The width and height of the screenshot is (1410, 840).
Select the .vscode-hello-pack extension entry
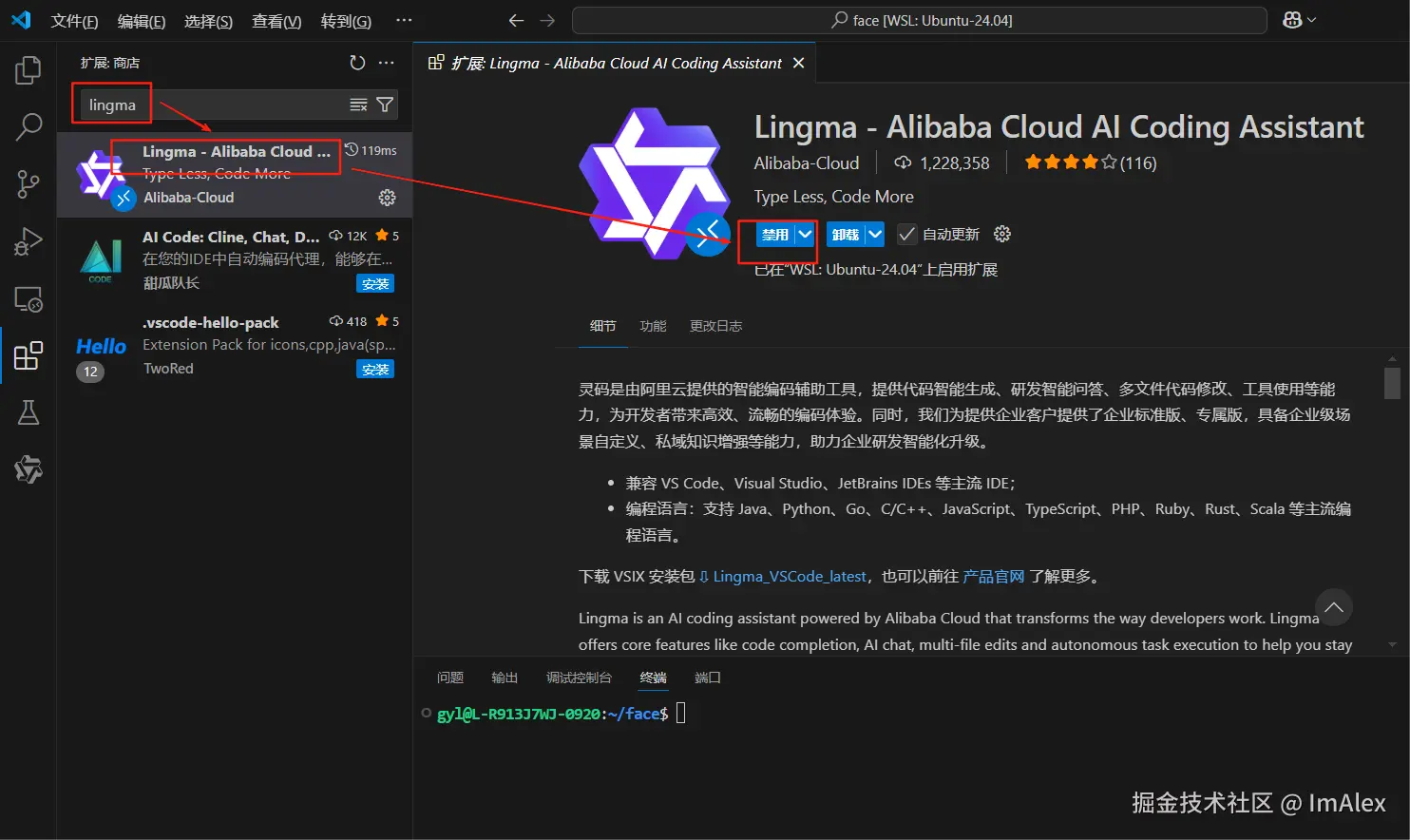235,346
